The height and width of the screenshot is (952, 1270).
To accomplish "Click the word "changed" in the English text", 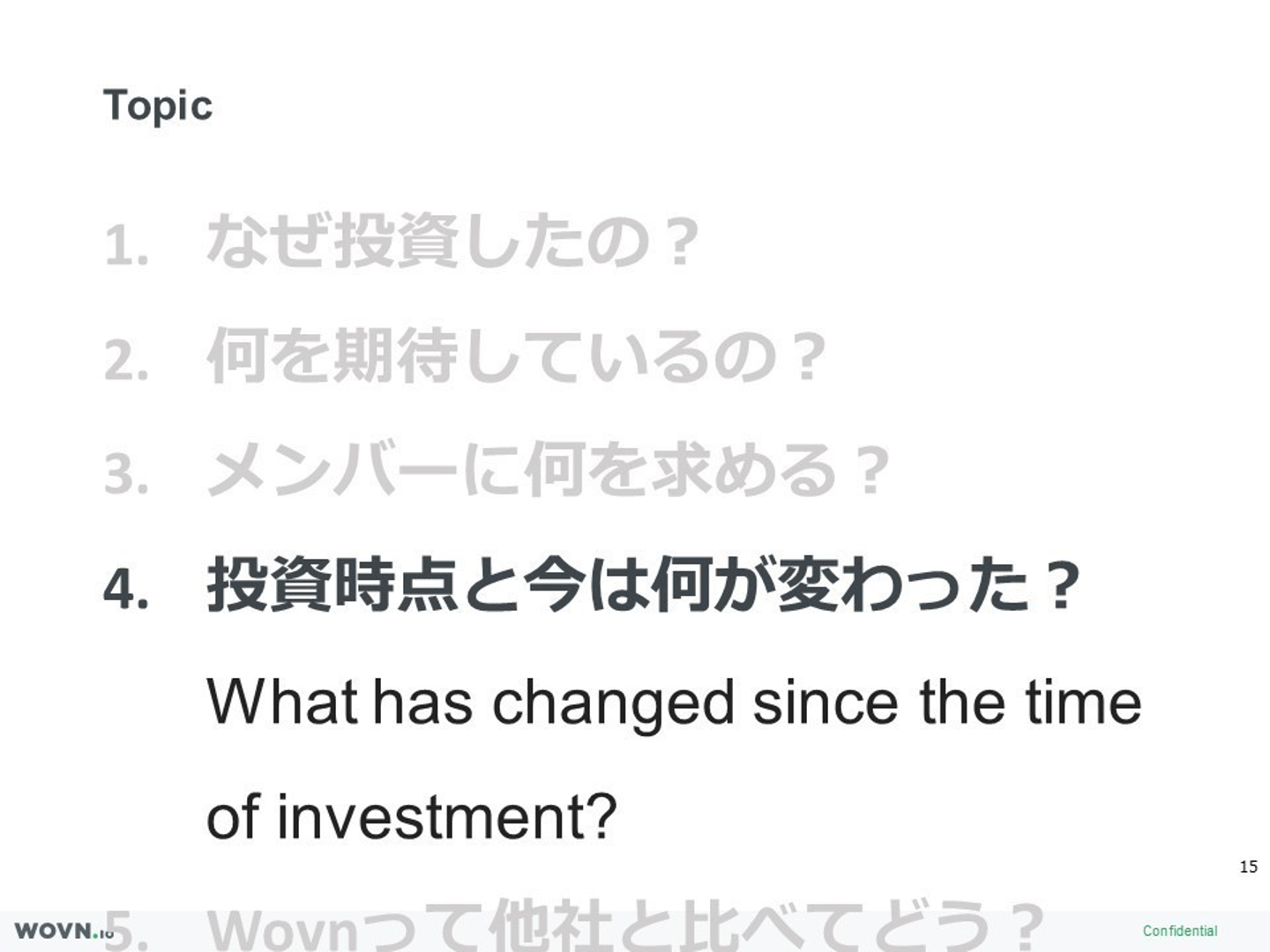I will [x=613, y=704].
